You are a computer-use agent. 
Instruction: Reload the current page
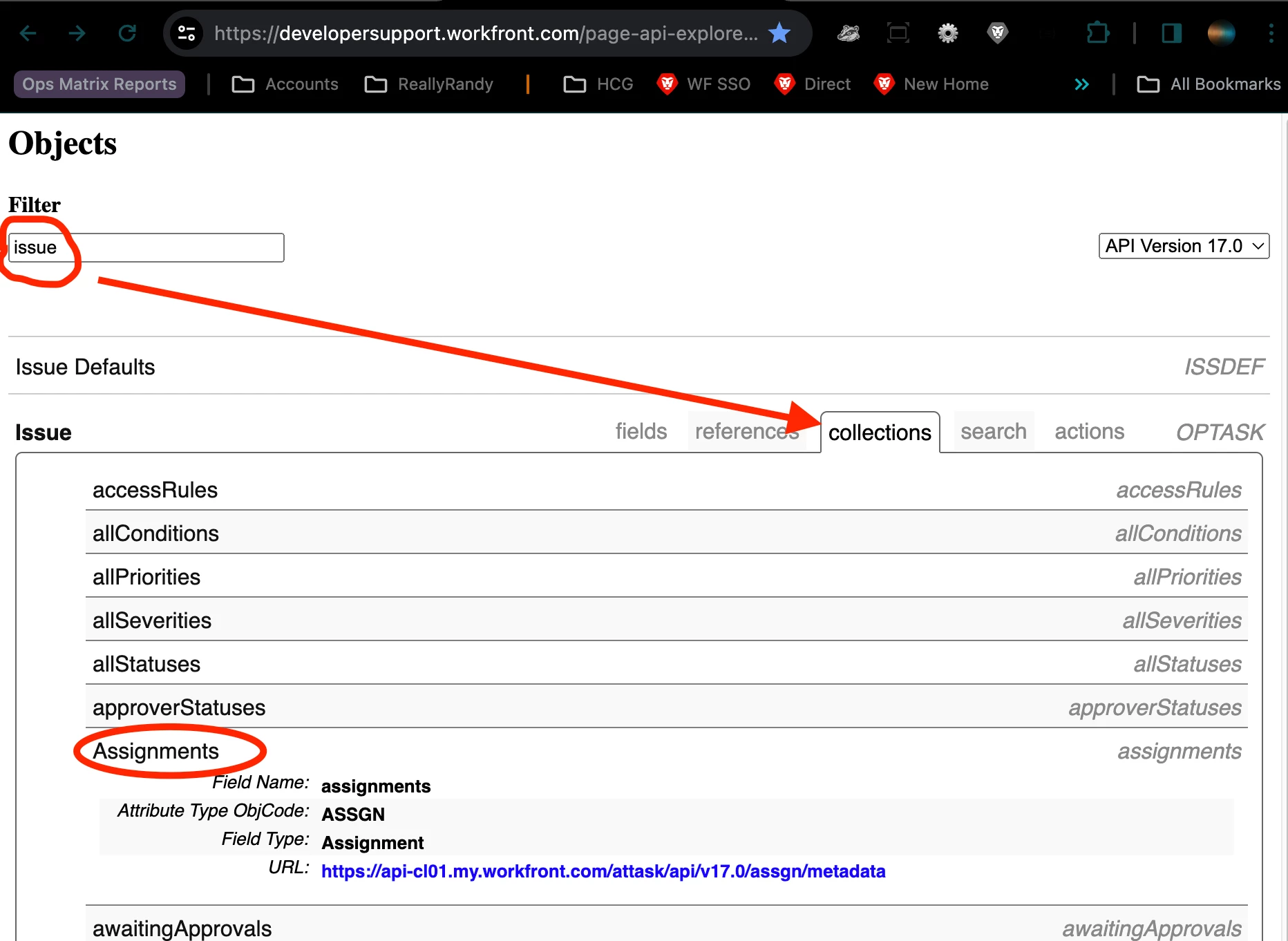(127, 32)
